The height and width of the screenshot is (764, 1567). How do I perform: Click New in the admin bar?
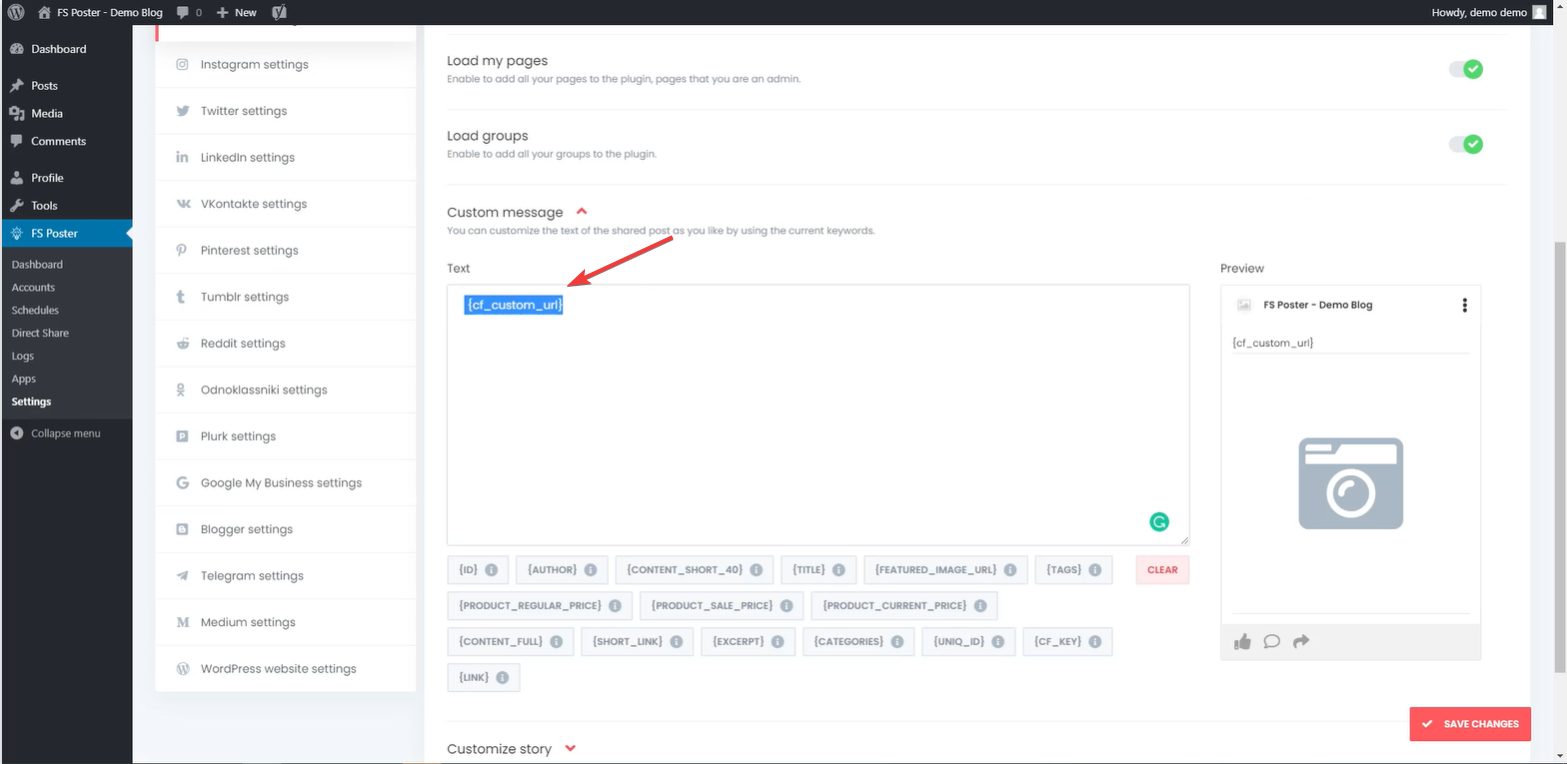click(x=236, y=12)
